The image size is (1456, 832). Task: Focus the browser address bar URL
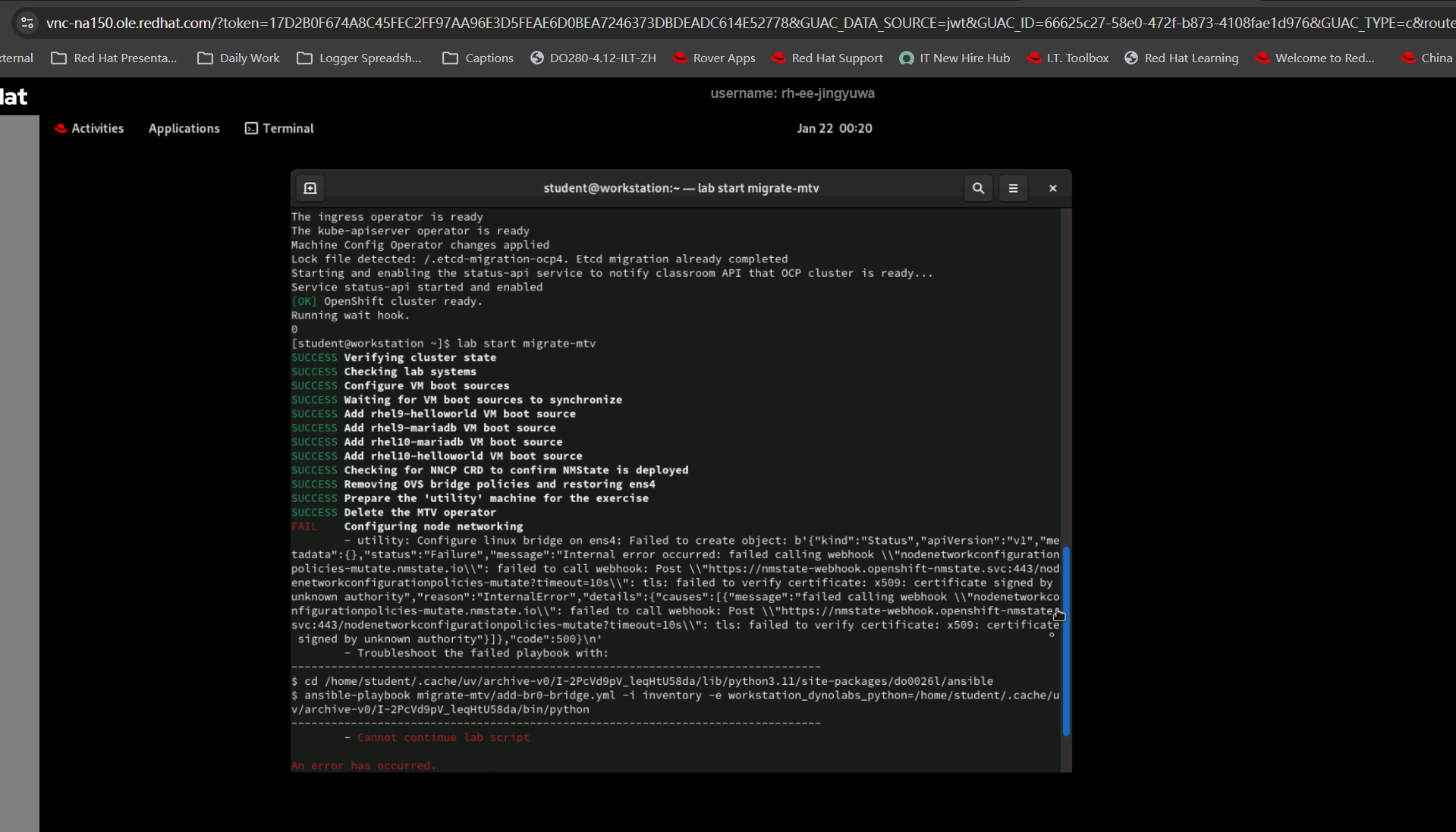click(750, 23)
